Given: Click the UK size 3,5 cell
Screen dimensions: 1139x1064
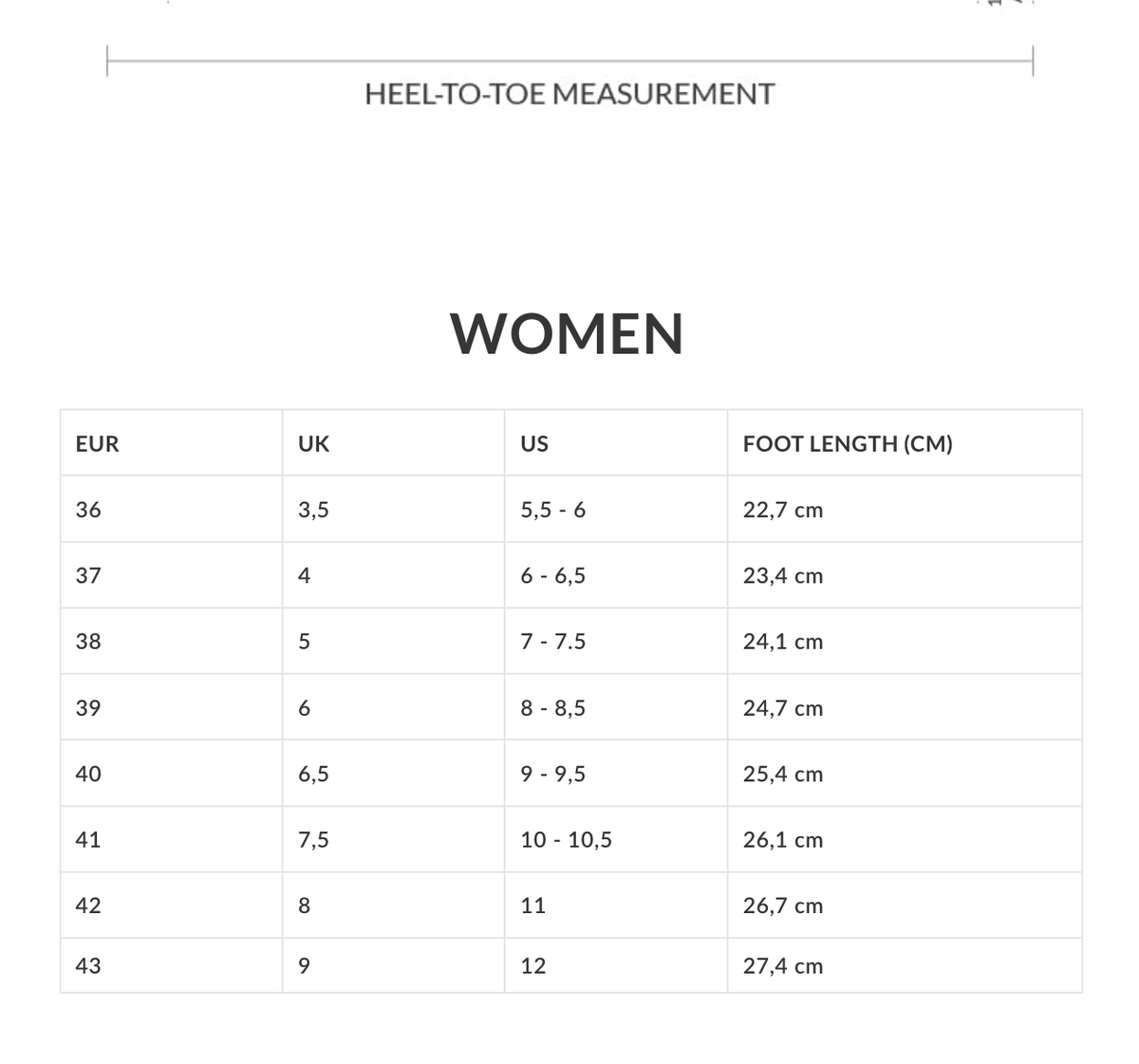Looking at the screenshot, I should click(393, 510).
